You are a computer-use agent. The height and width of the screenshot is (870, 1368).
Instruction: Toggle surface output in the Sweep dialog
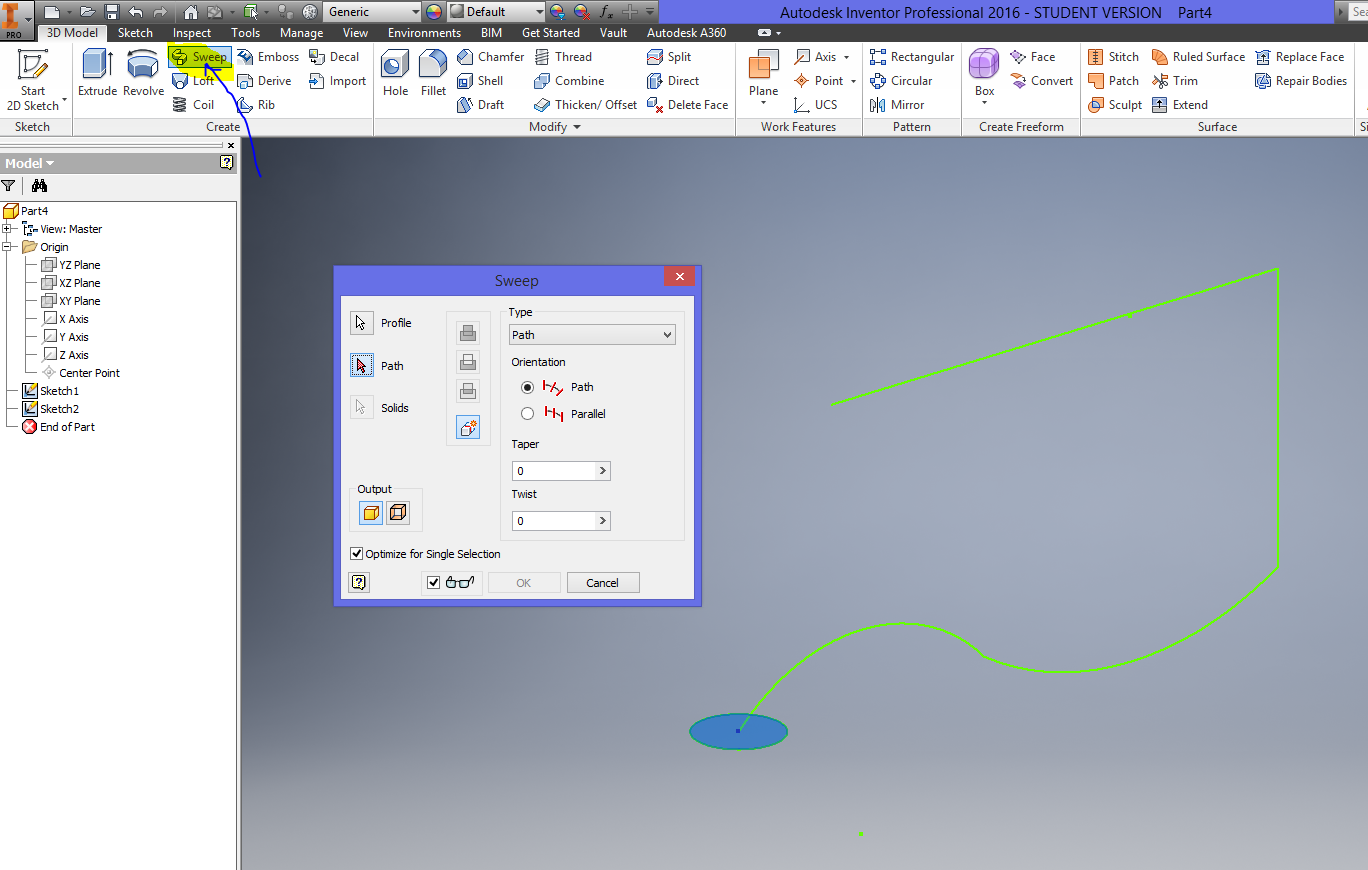pos(396,511)
